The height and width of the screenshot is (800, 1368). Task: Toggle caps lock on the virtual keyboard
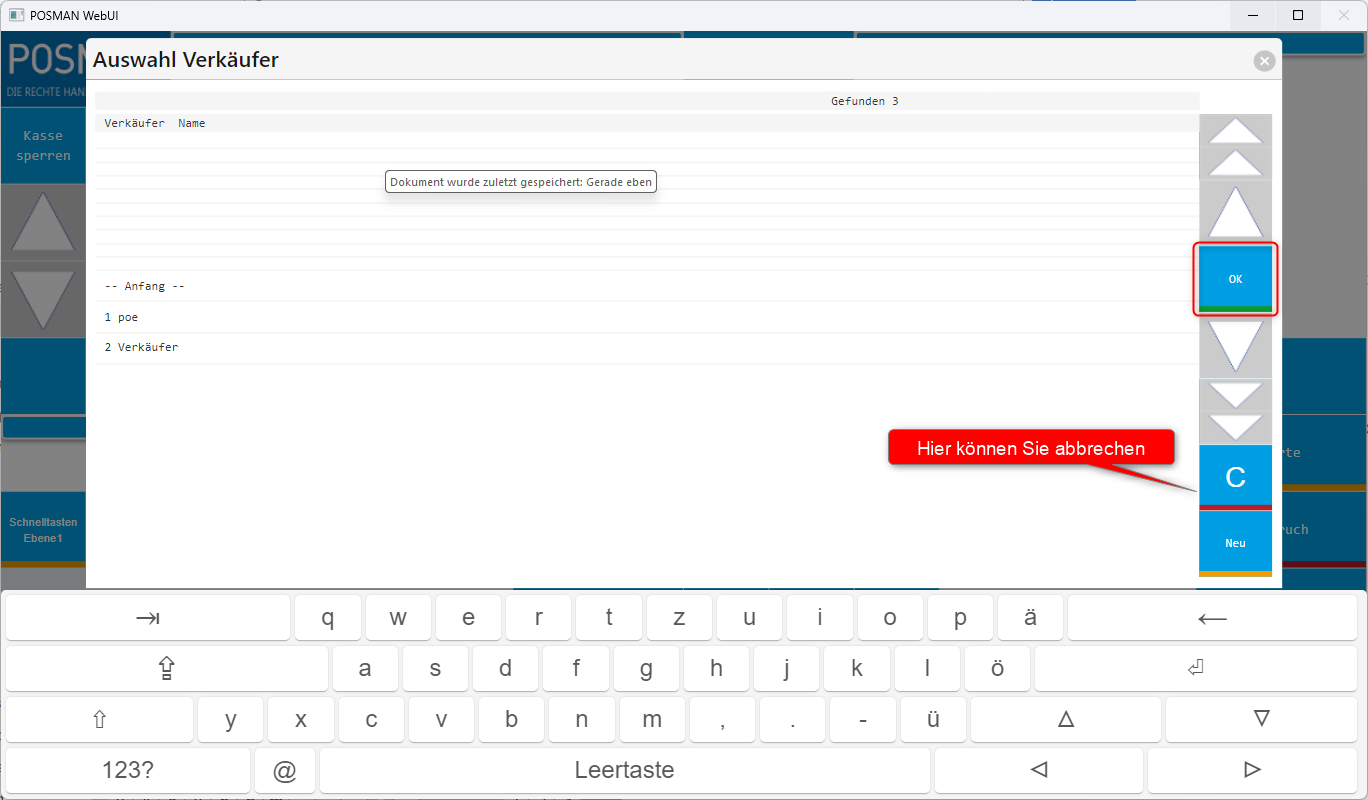coord(166,669)
